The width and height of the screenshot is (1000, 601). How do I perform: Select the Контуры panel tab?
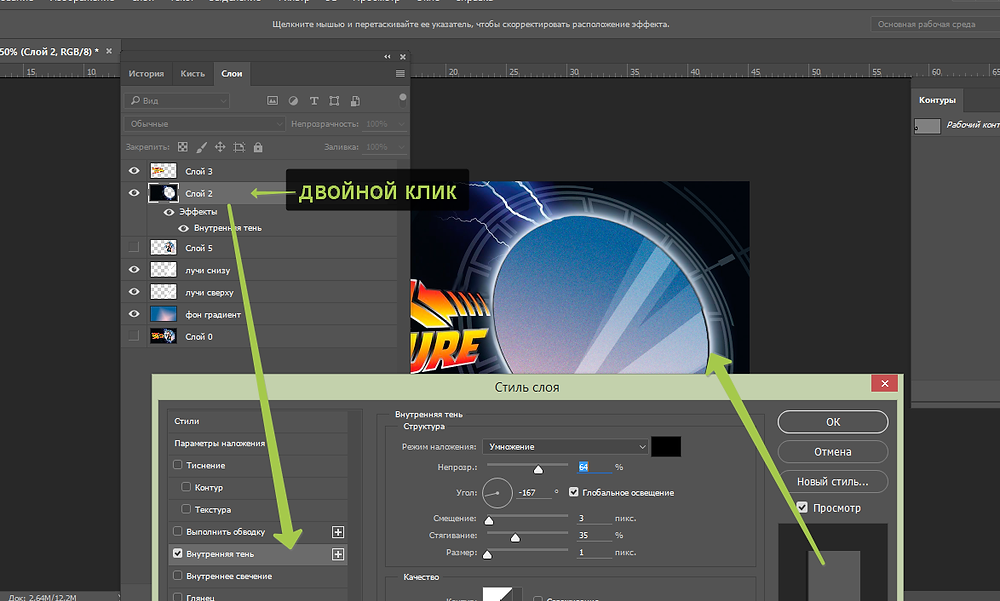(937, 100)
